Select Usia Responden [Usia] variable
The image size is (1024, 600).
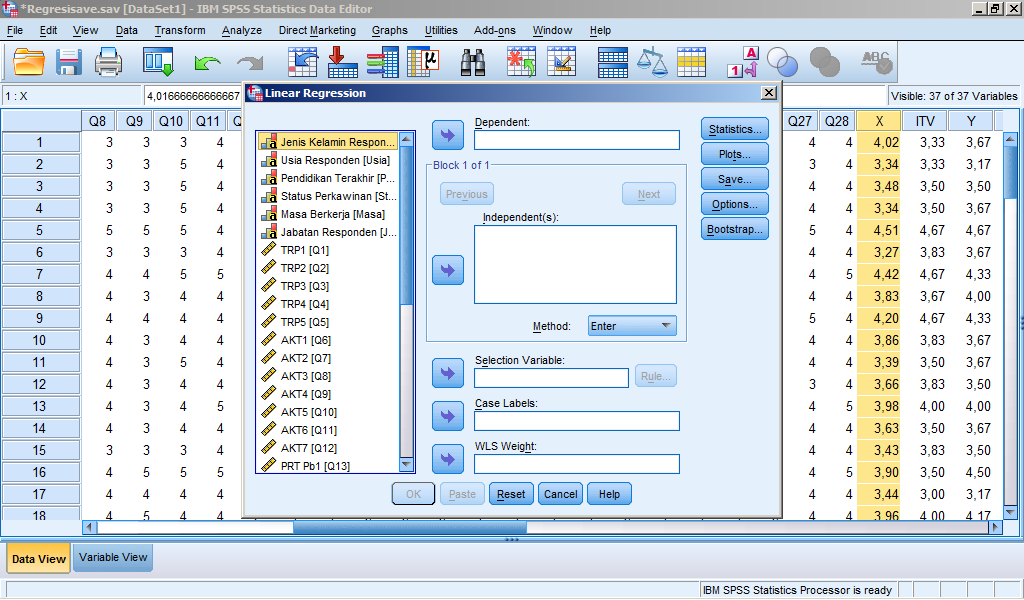pos(328,160)
